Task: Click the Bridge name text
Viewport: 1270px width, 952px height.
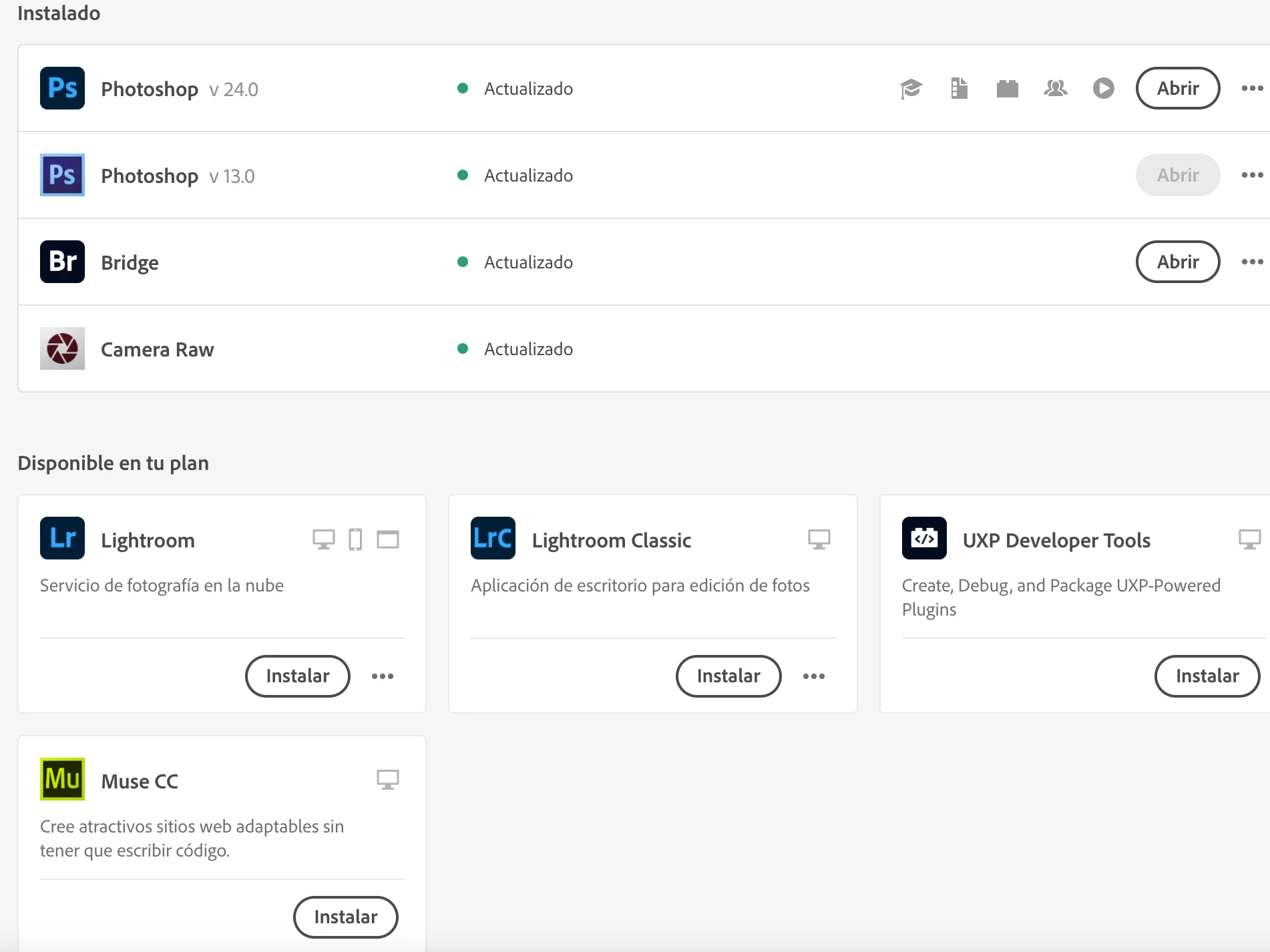Action: pyautogui.click(x=130, y=262)
